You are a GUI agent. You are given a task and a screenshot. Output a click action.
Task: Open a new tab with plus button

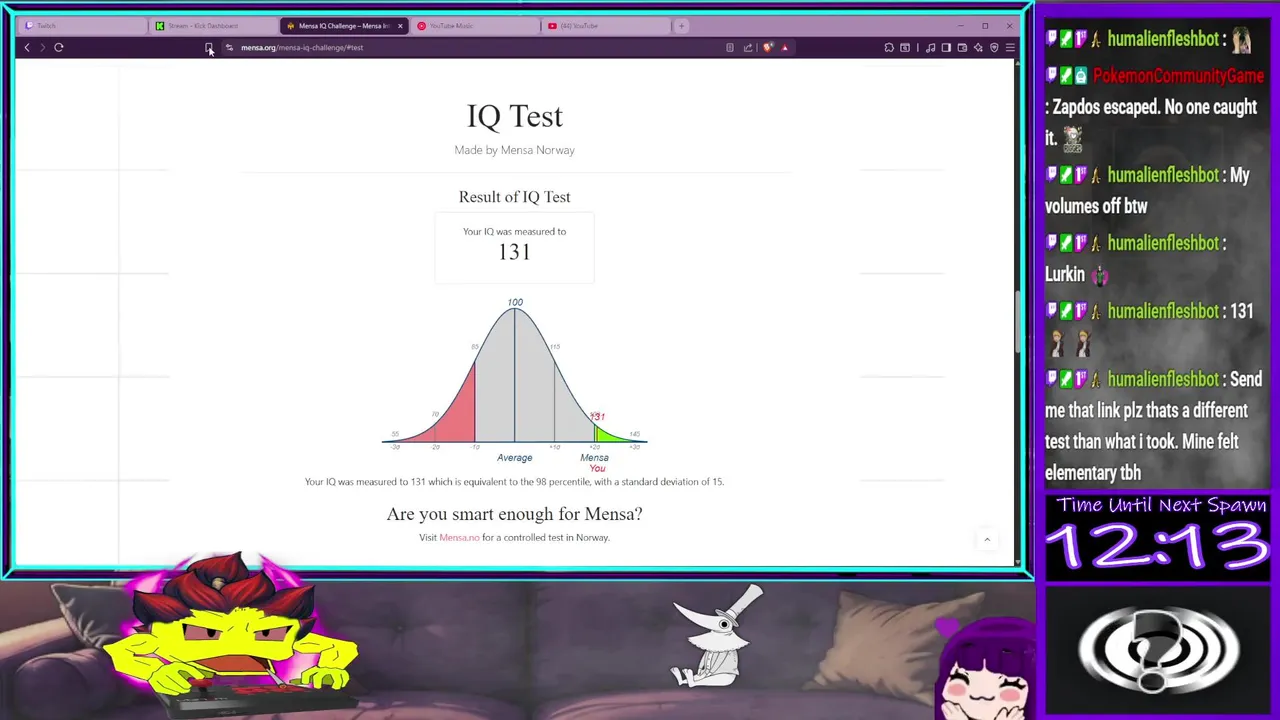coord(681,26)
